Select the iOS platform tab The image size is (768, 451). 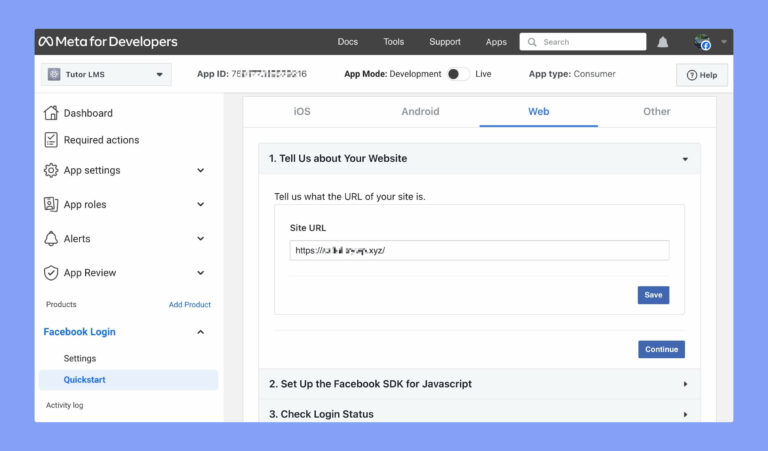[x=302, y=112]
